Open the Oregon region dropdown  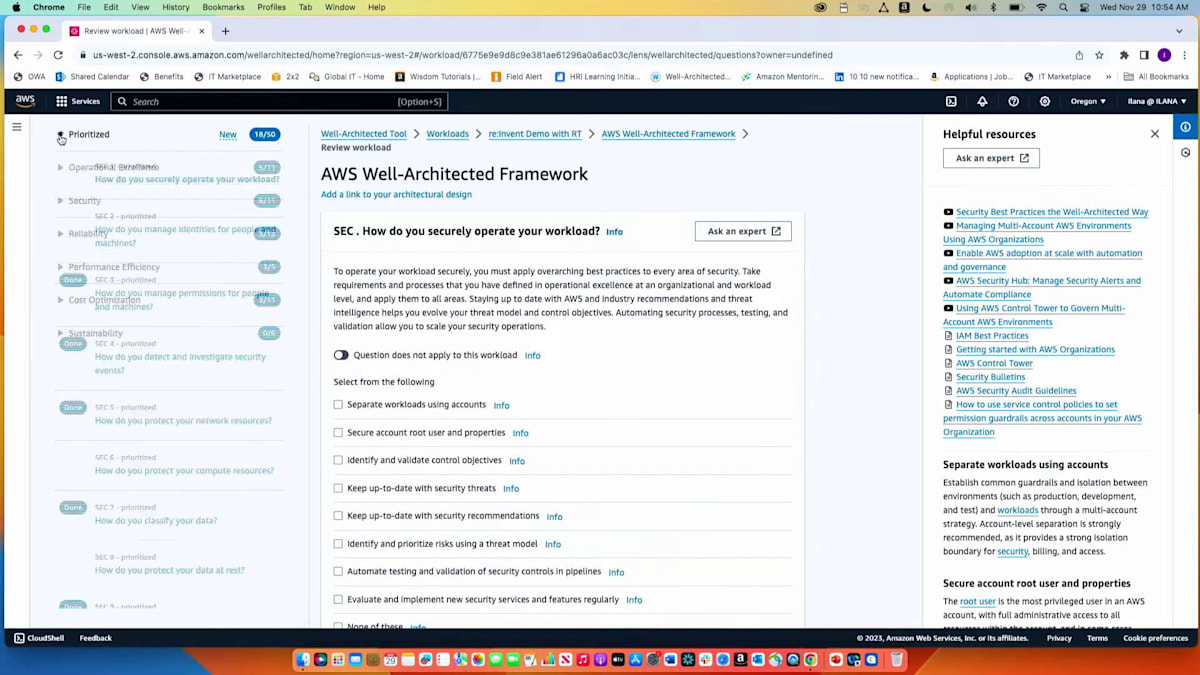click(1088, 101)
